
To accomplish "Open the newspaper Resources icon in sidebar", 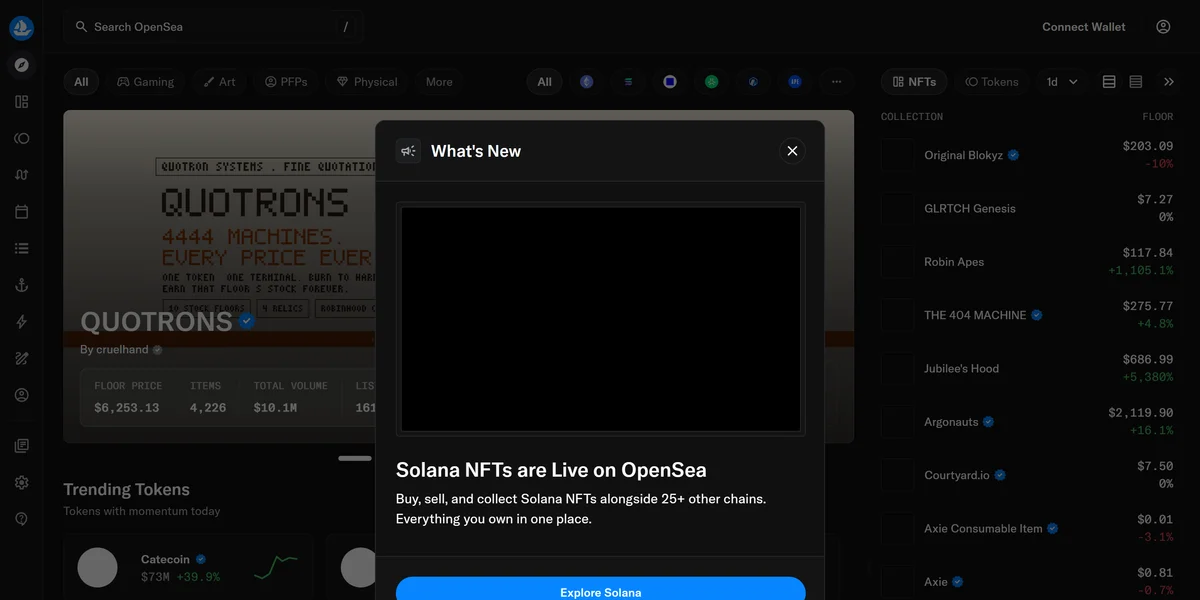I will [x=22, y=446].
